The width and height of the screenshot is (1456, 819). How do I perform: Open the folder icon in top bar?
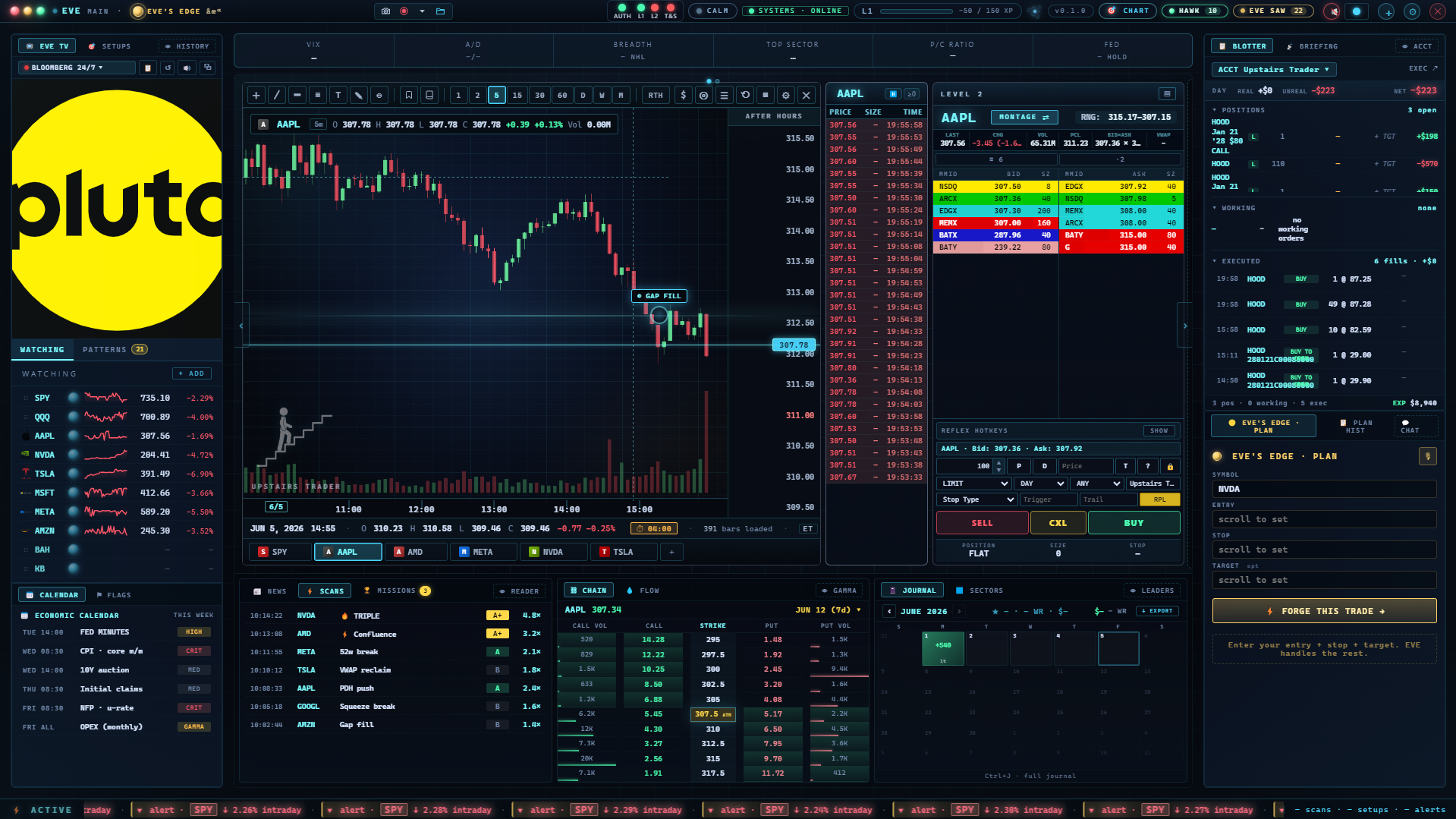[440, 11]
